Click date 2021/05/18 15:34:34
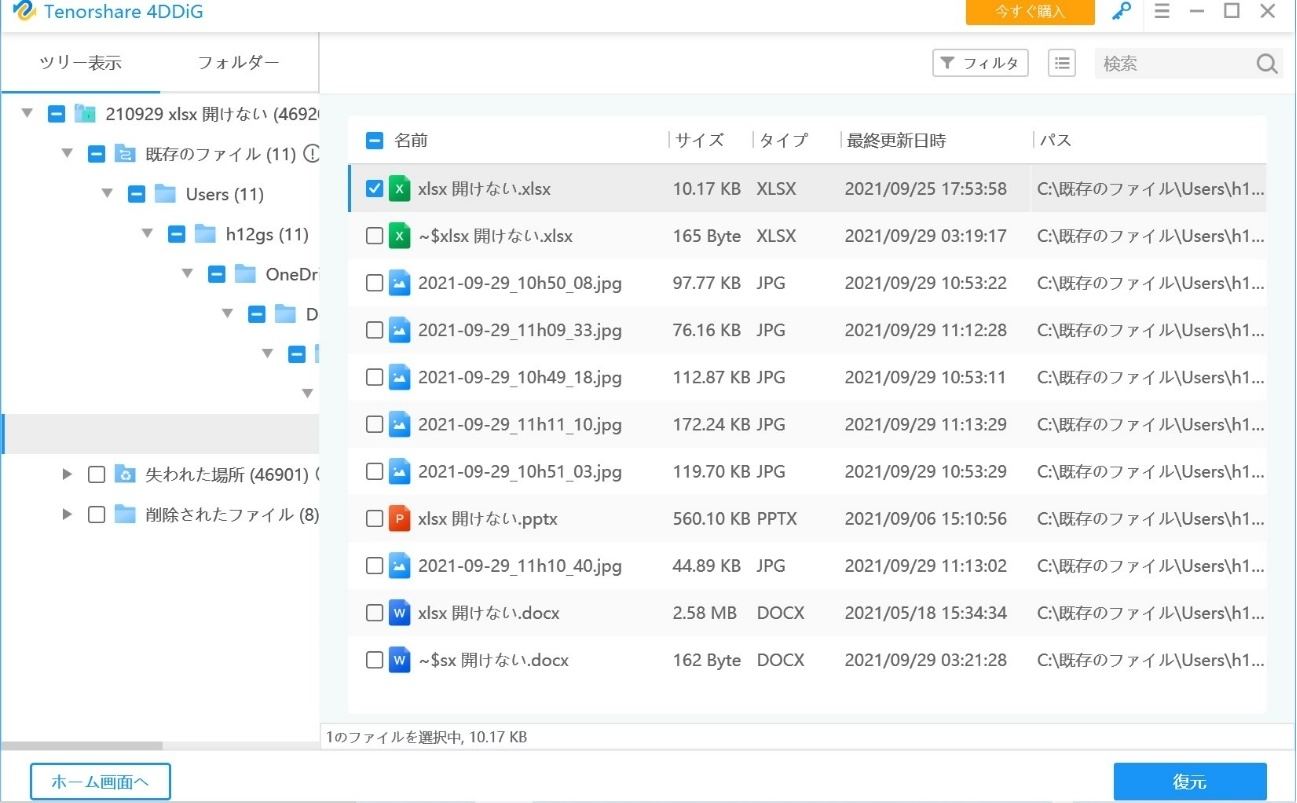This screenshot has height=803, width=1297. click(926, 613)
